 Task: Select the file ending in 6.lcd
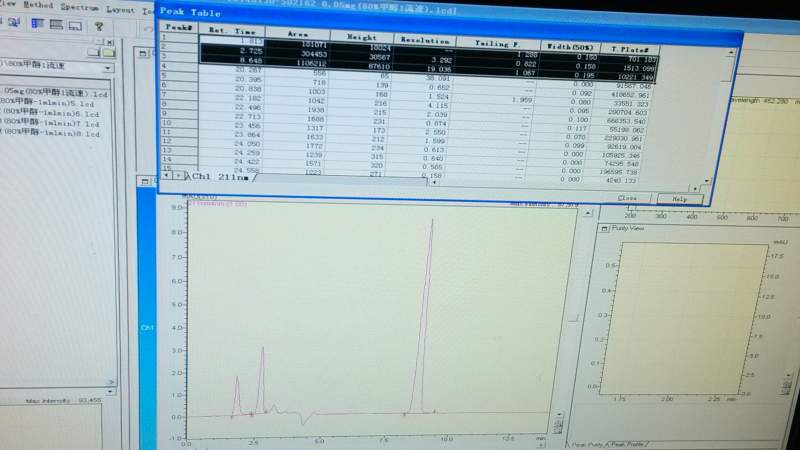50,113
